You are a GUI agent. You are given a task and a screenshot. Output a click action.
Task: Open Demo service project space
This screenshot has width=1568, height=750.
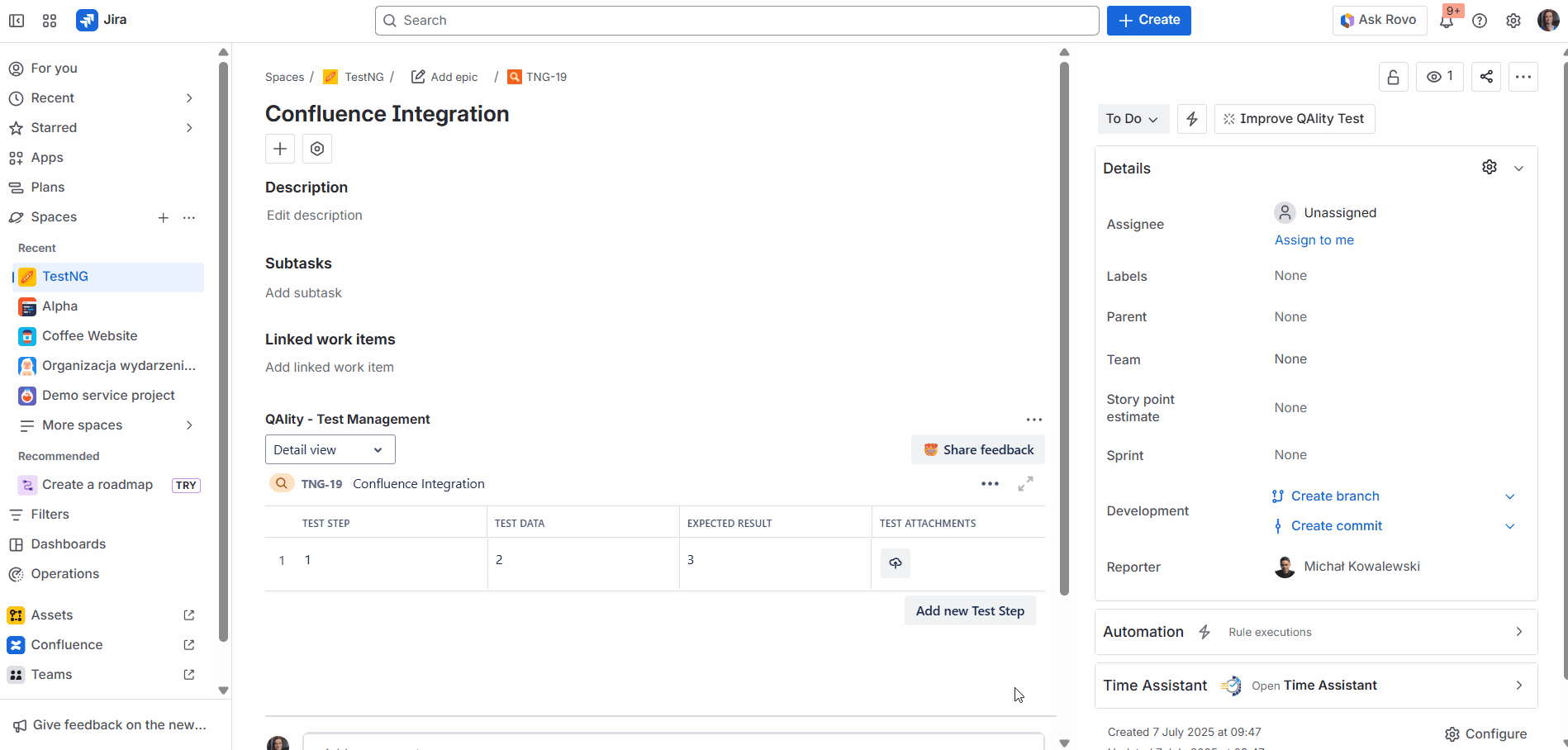109,396
